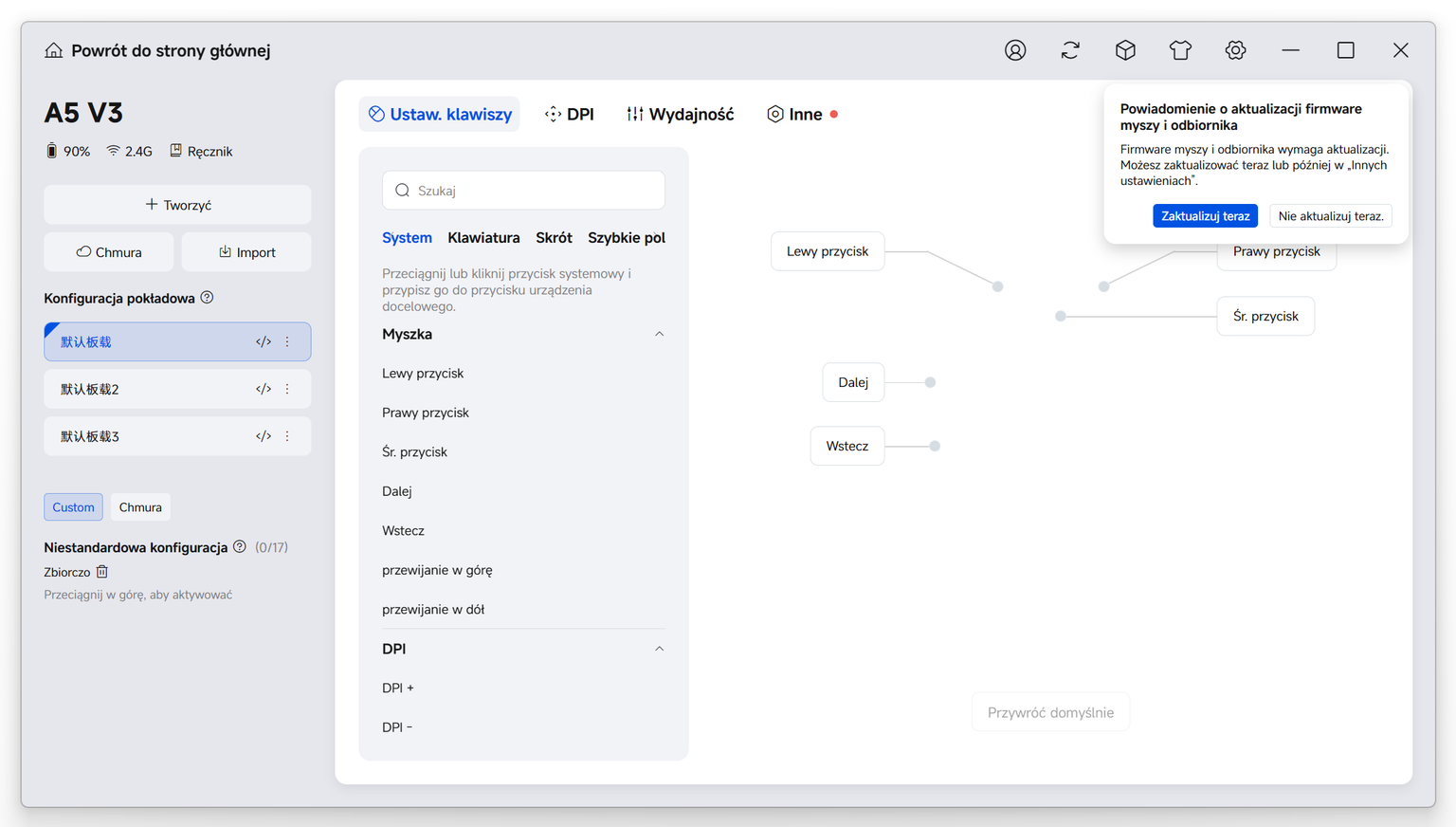Collapse the Myszka section

[x=660, y=334]
